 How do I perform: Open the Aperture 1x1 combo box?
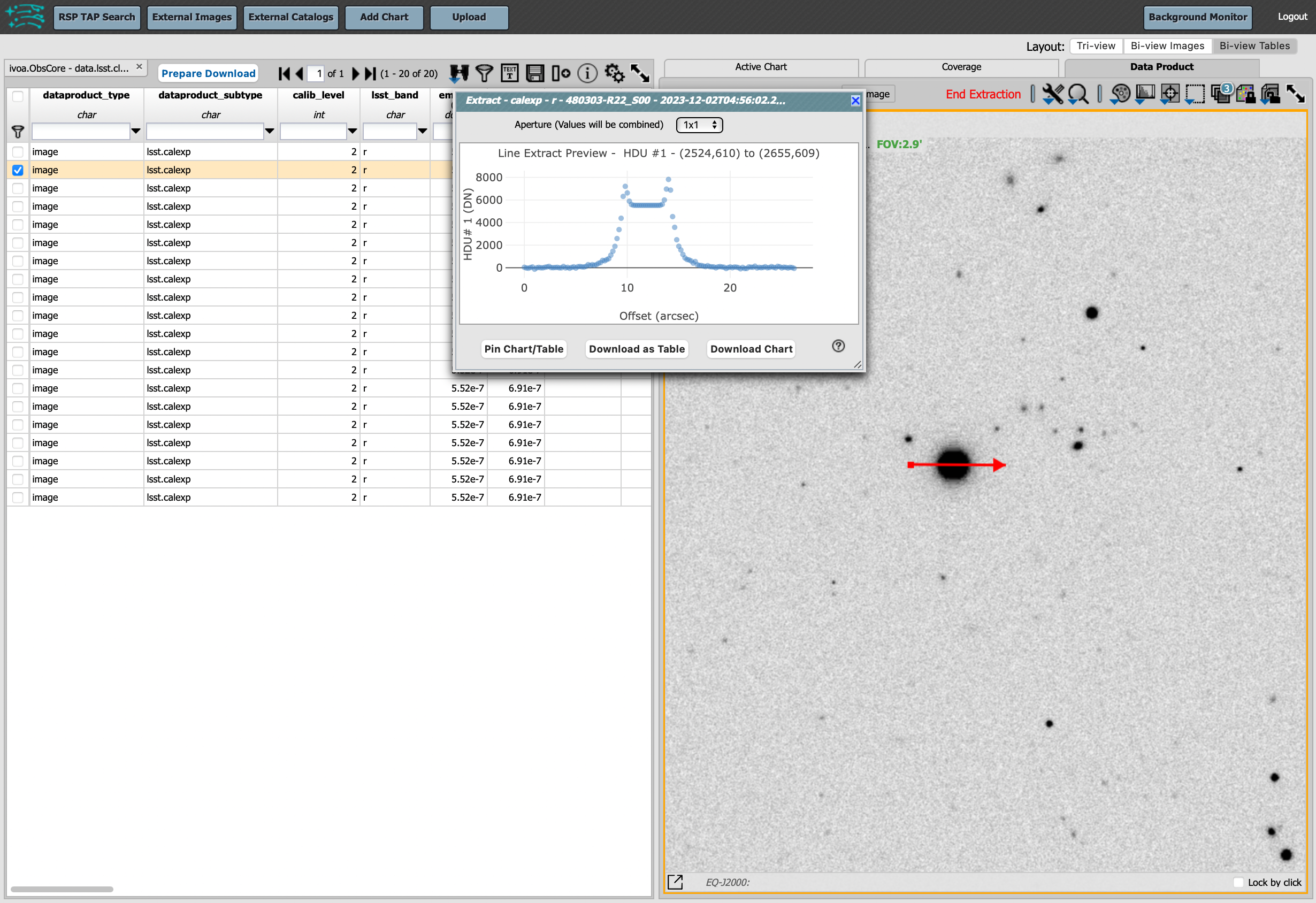700,125
